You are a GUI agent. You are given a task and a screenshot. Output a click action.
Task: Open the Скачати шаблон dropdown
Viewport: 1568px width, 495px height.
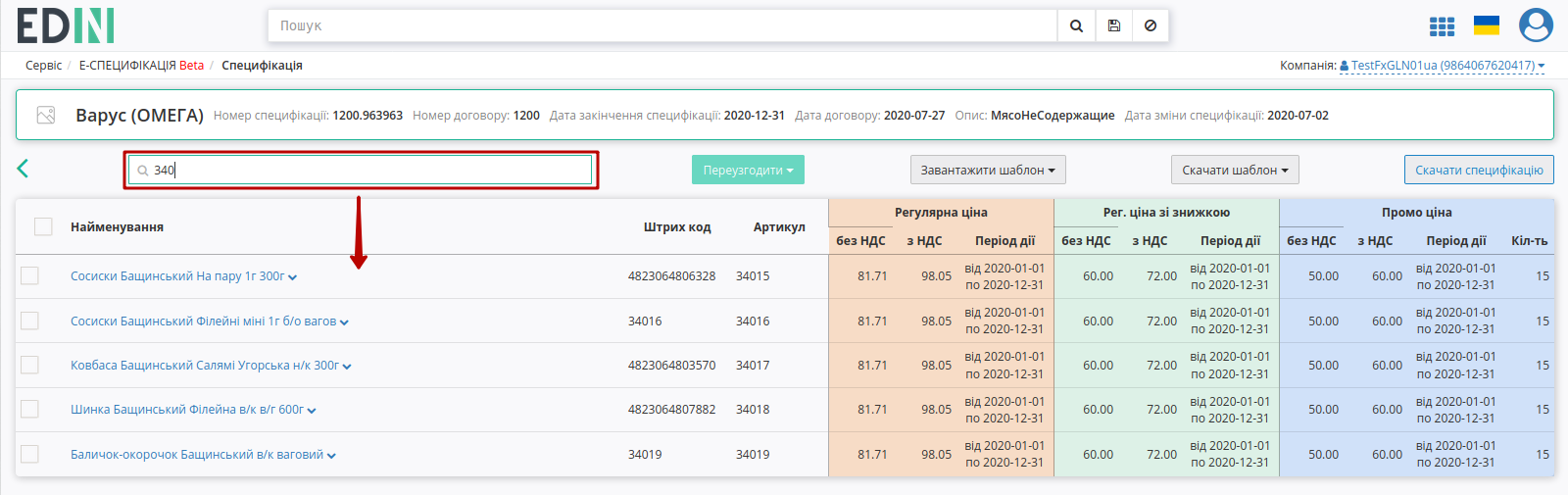1235,170
